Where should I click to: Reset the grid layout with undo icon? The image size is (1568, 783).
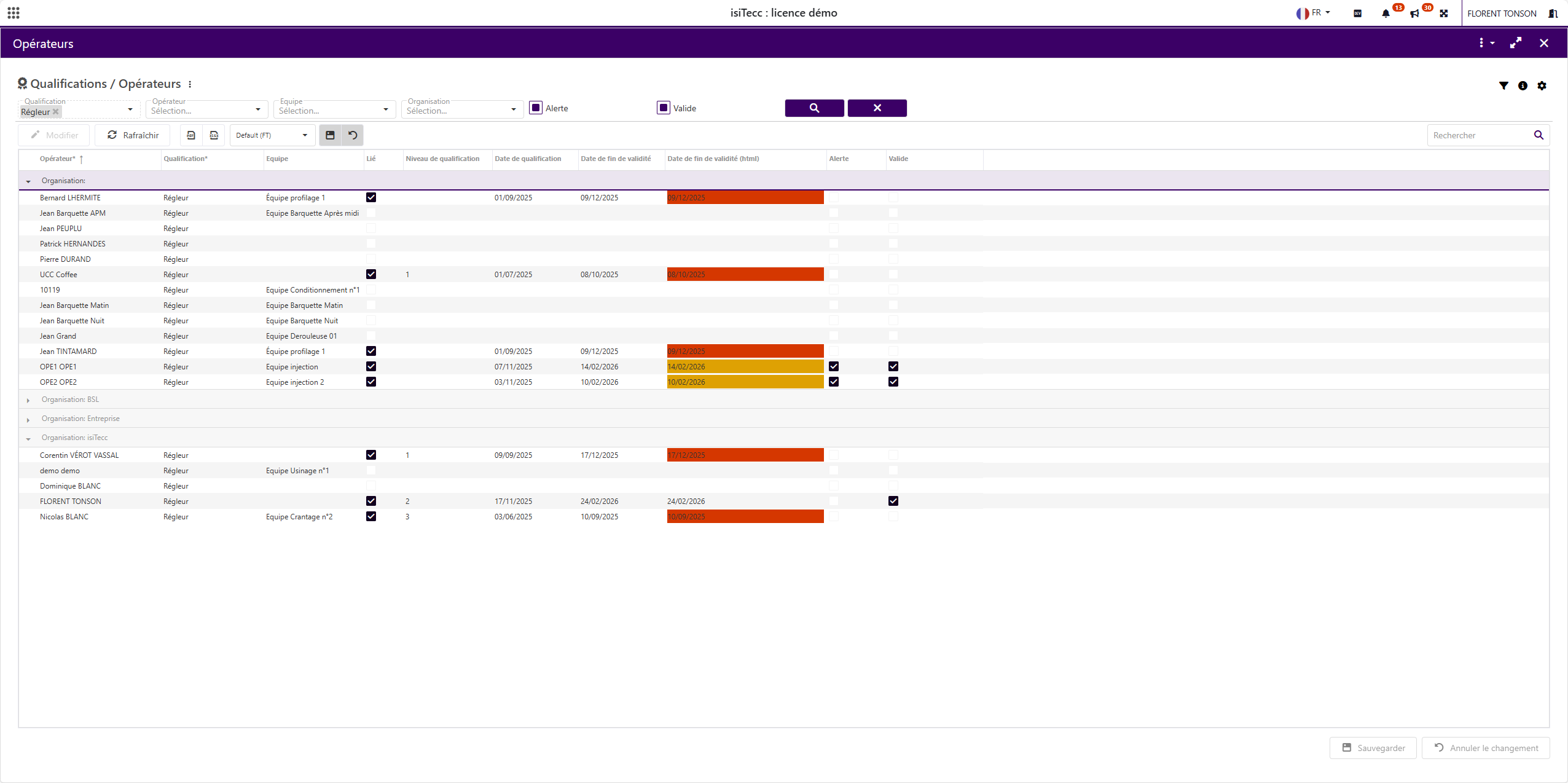pyautogui.click(x=353, y=135)
